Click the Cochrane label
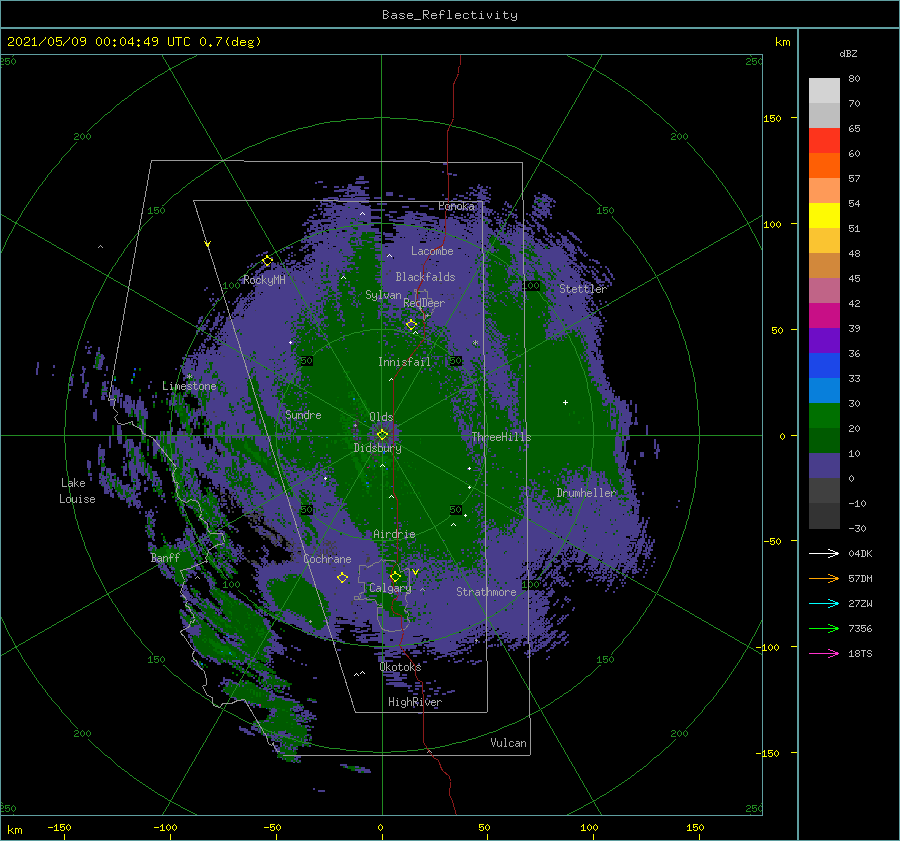This screenshot has width=900, height=841. point(327,559)
